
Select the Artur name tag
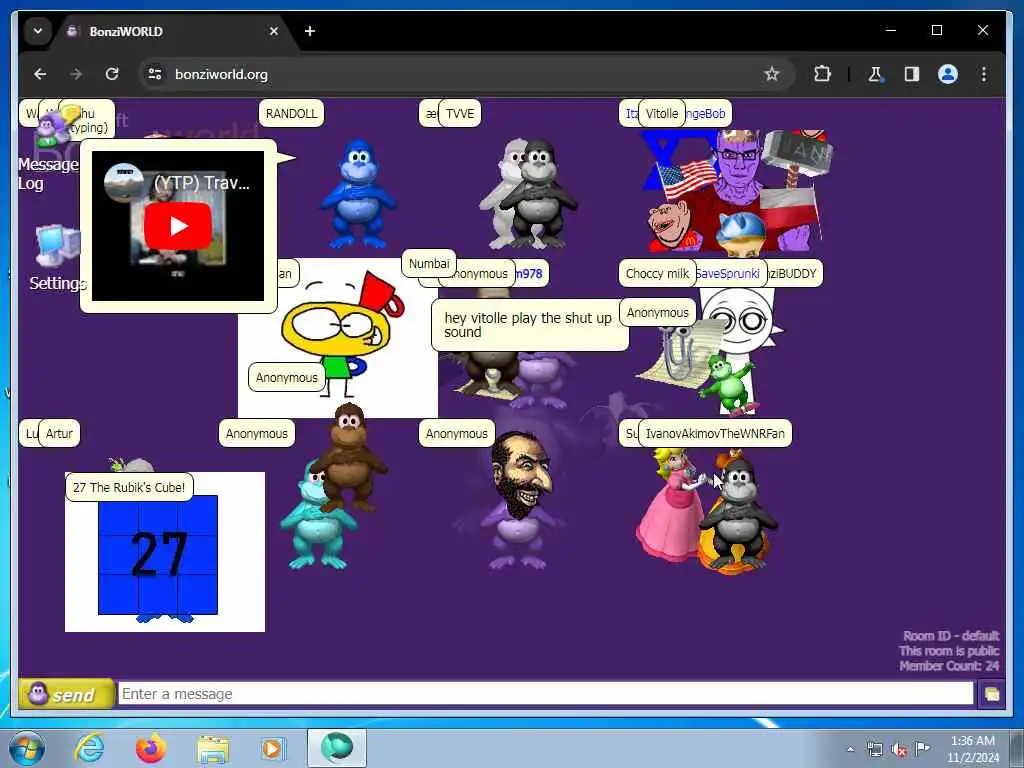click(x=59, y=434)
